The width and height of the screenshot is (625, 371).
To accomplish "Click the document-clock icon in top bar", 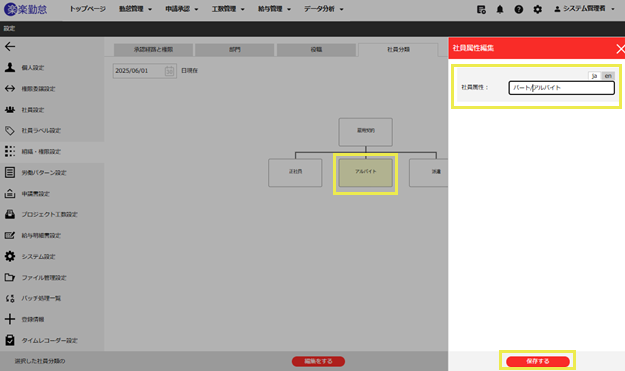I will click(x=481, y=9).
